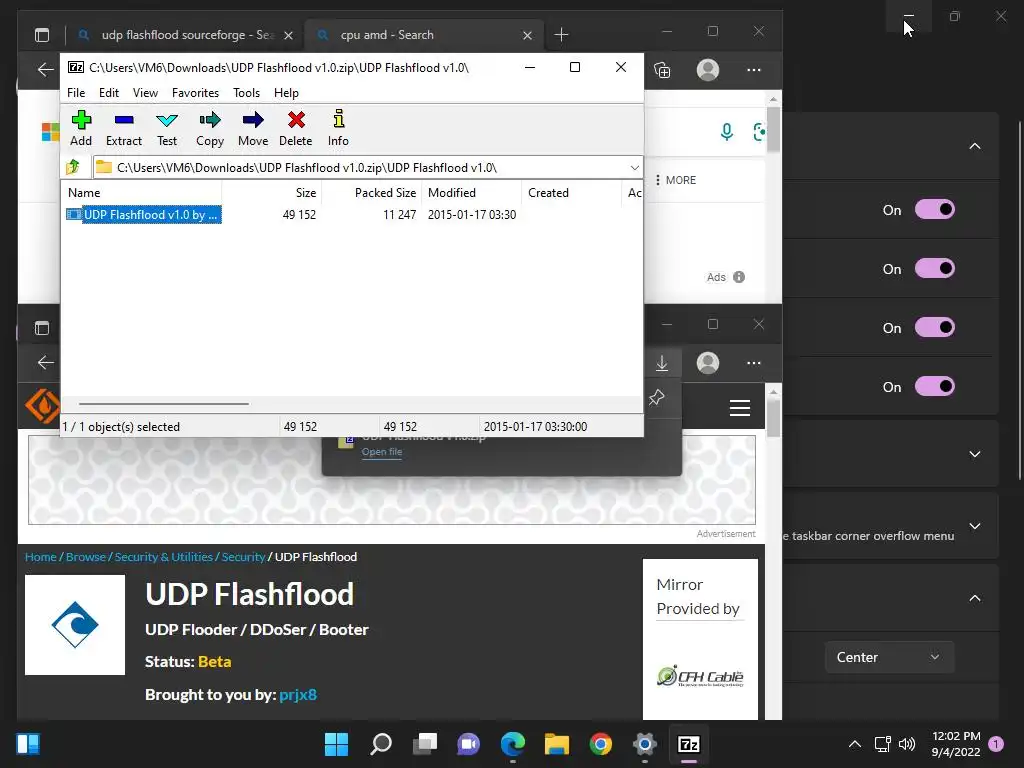Delete the selected file with Delete icon
The image size is (1024, 768).
tap(296, 128)
